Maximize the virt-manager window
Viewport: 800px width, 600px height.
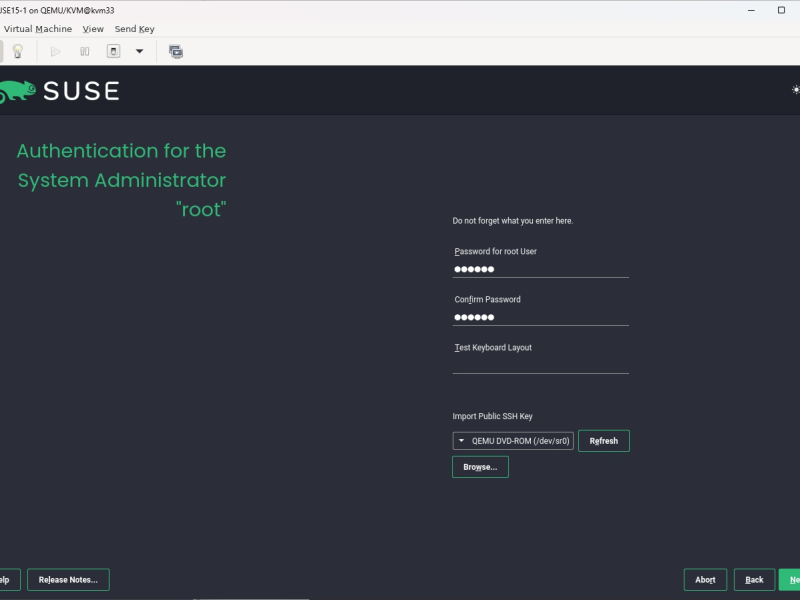click(781, 10)
